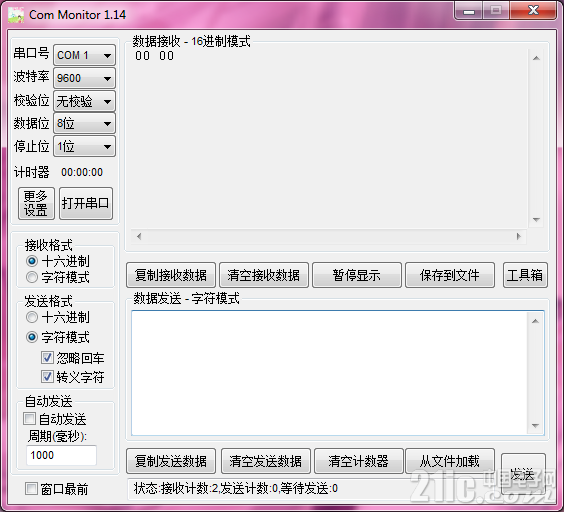Uncheck the 忽略回车 checkbox
The width and height of the screenshot is (564, 512).
[x=47, y=358]
